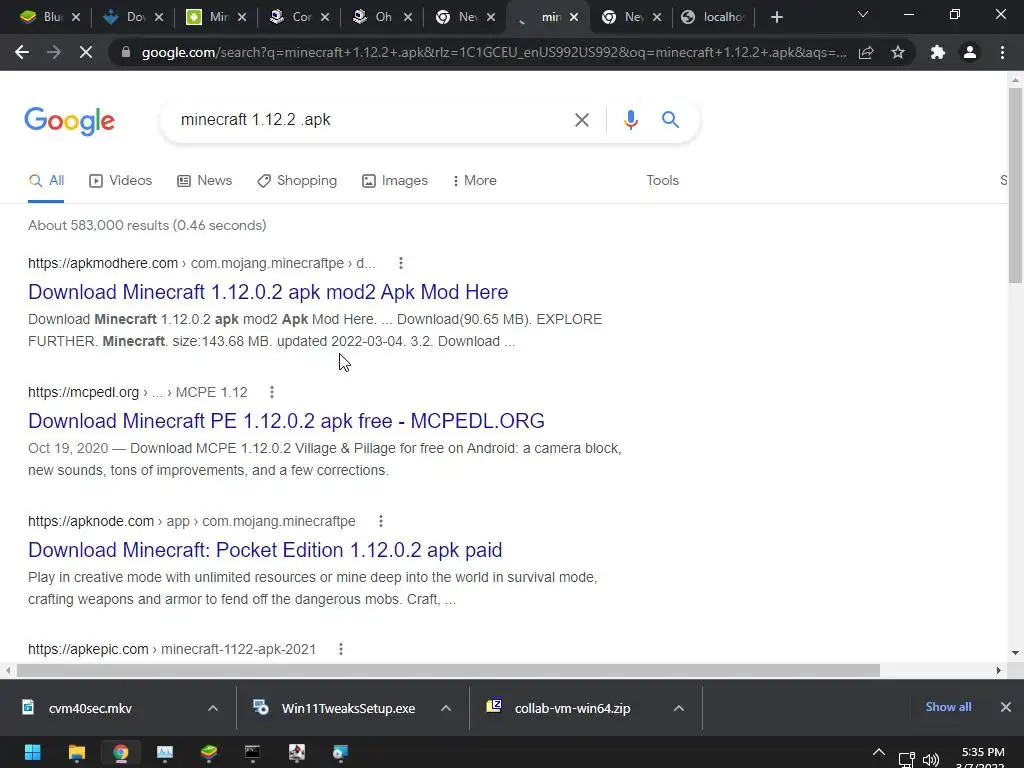This screenshot has width=1024, height=768.
Task: Switch to the Videos results tab
Action: coord(120,180)
